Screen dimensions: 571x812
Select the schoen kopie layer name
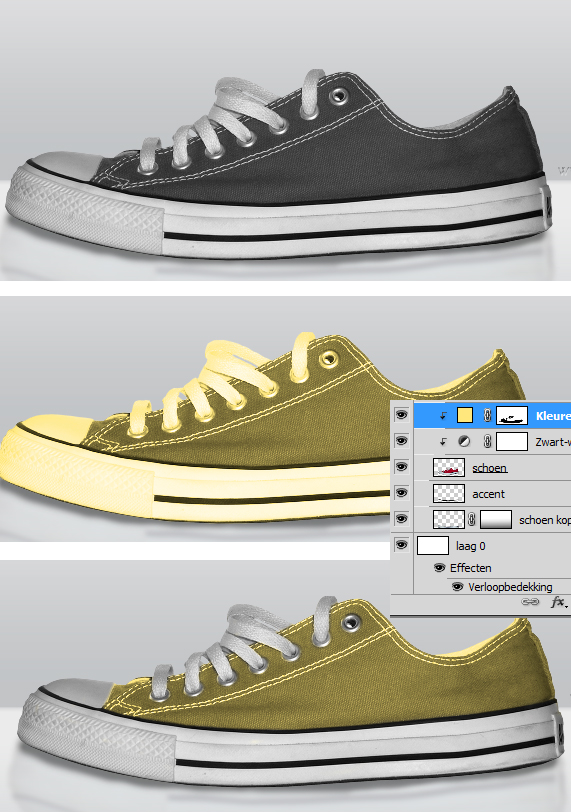[545, 520]
